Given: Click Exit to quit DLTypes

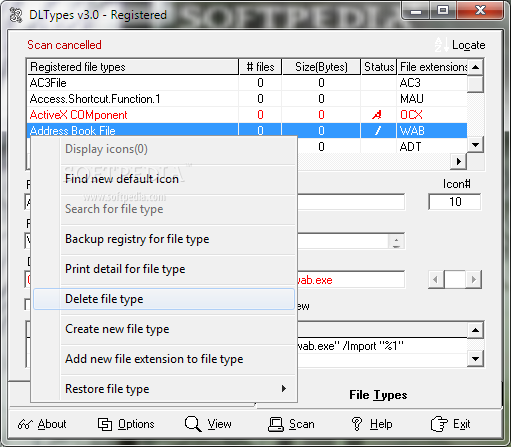Looking at the screenshot, I should 450,424.
